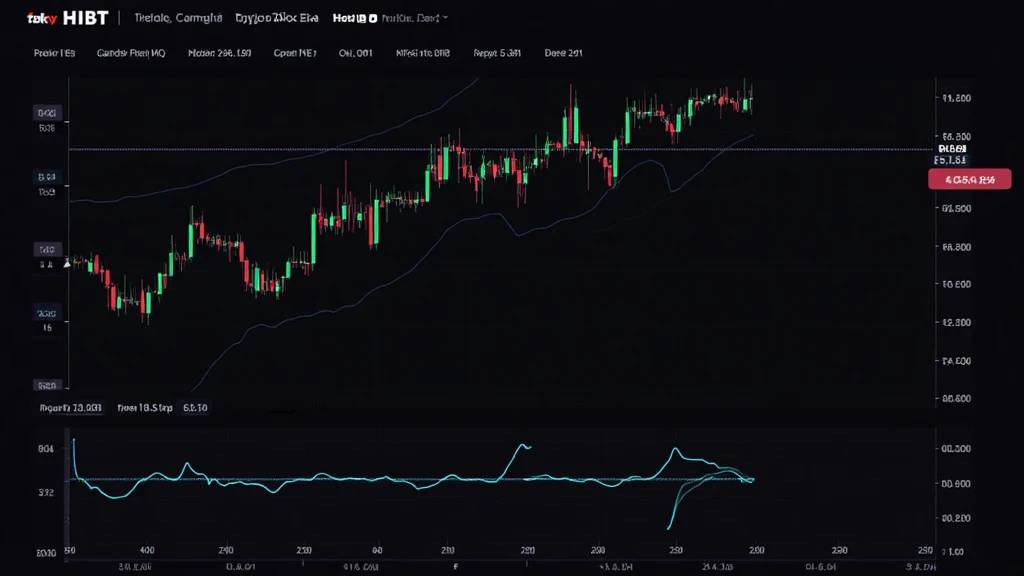Click the bottom-left badge on main chart axis
The height and width of the screenshot is (576, 1024).
47,384
